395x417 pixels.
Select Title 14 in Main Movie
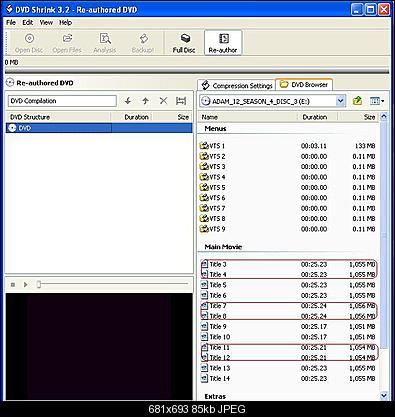[x=288, y=378]
